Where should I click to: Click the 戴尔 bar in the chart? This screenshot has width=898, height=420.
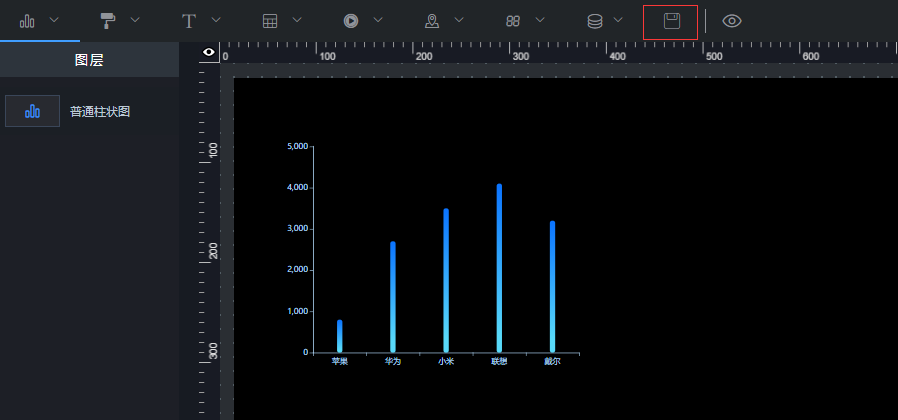pos(553,286)
